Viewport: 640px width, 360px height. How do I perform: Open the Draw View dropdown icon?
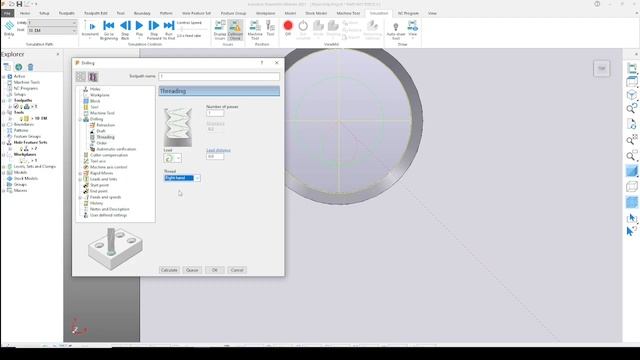[x=413, y=29]
